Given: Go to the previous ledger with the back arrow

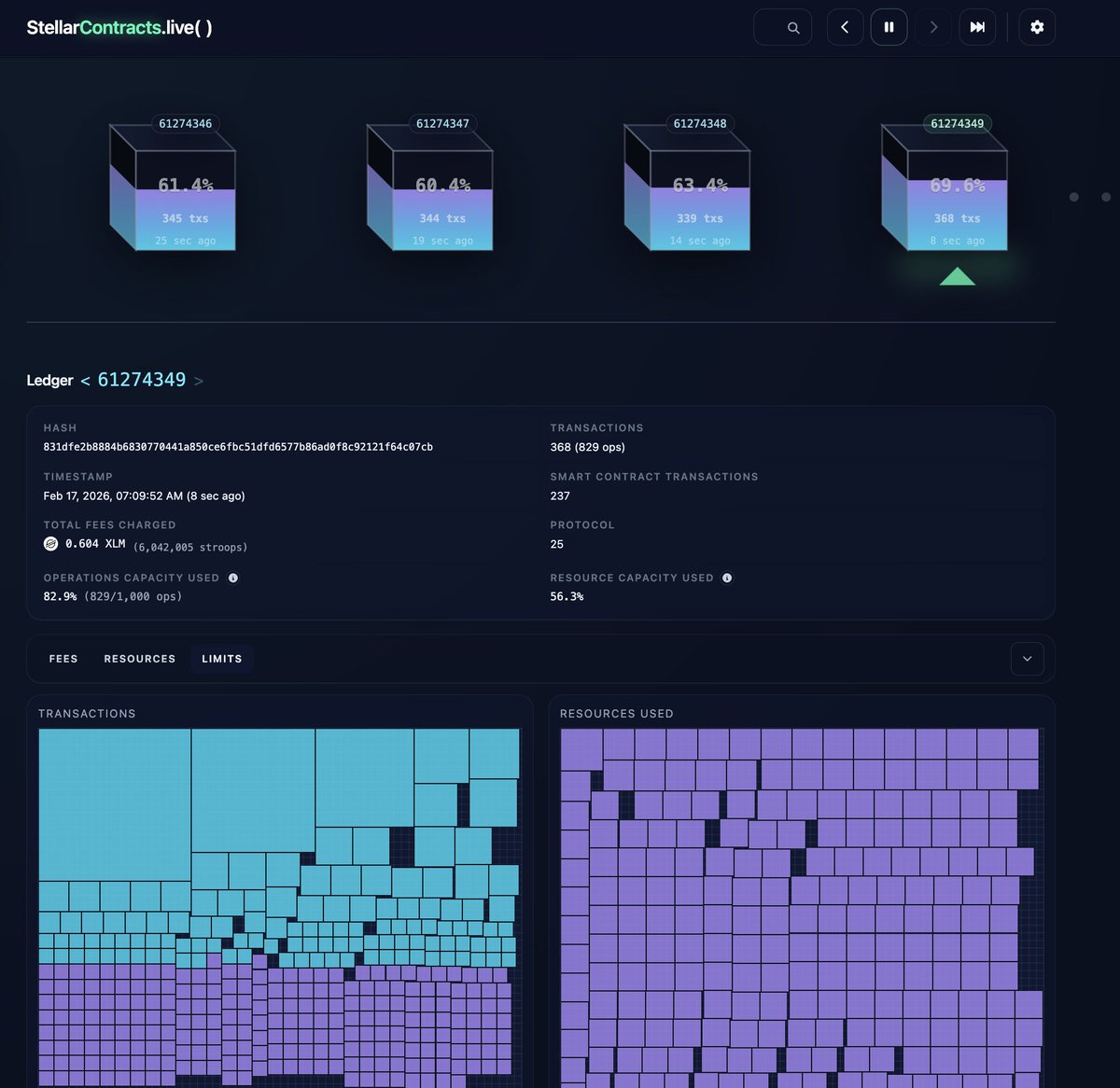Looking at the screenshot, I should point(845,27).
